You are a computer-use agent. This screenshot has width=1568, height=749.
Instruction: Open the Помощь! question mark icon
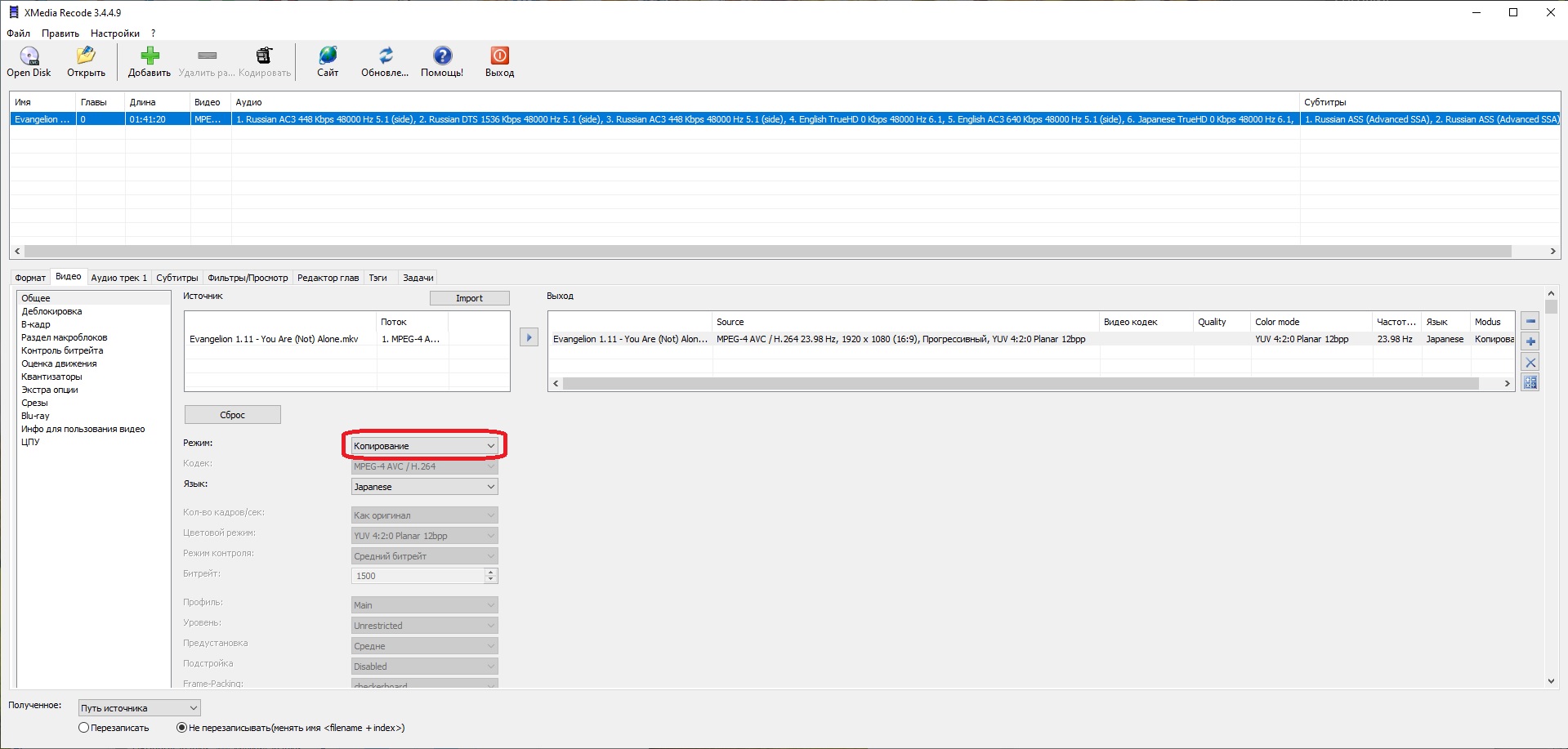pos(442,56)
